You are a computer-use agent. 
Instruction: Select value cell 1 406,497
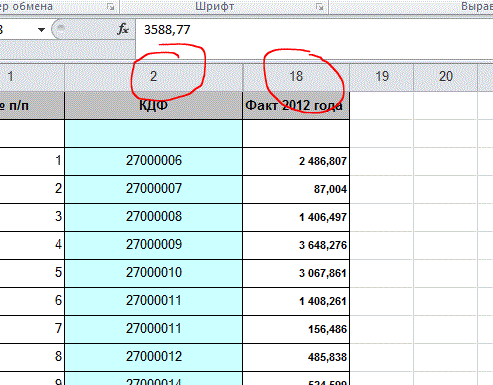296,217
